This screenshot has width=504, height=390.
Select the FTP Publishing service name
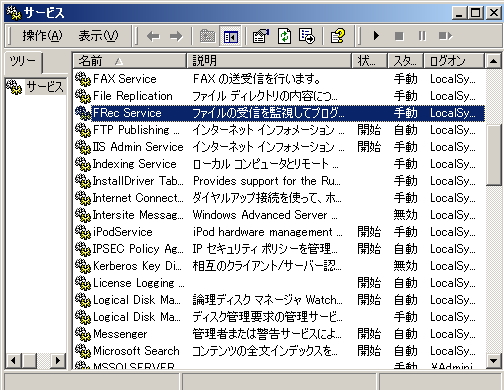click(x=136, y=130)
